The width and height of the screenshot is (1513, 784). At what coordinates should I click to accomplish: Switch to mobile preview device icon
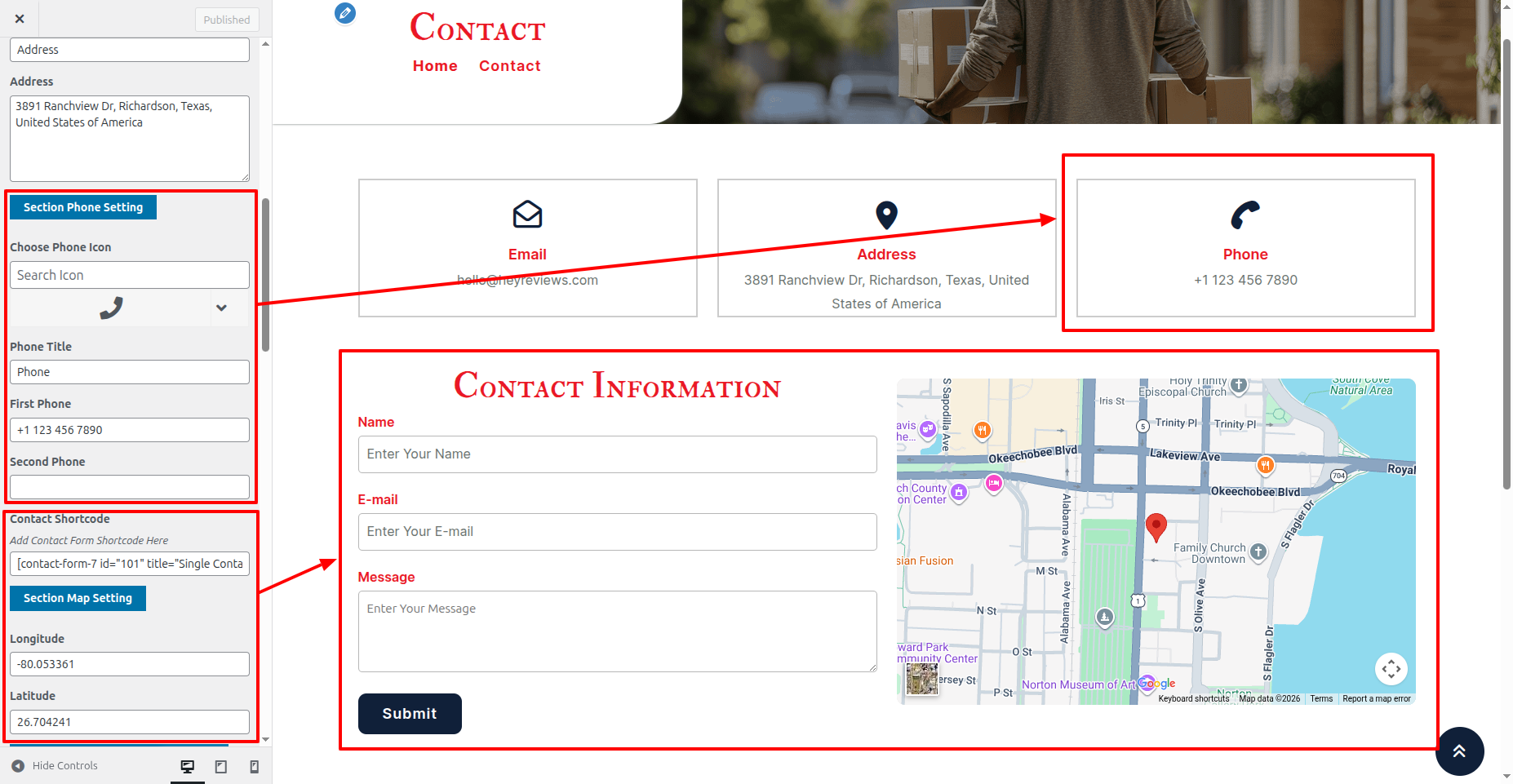coord(254,766)
